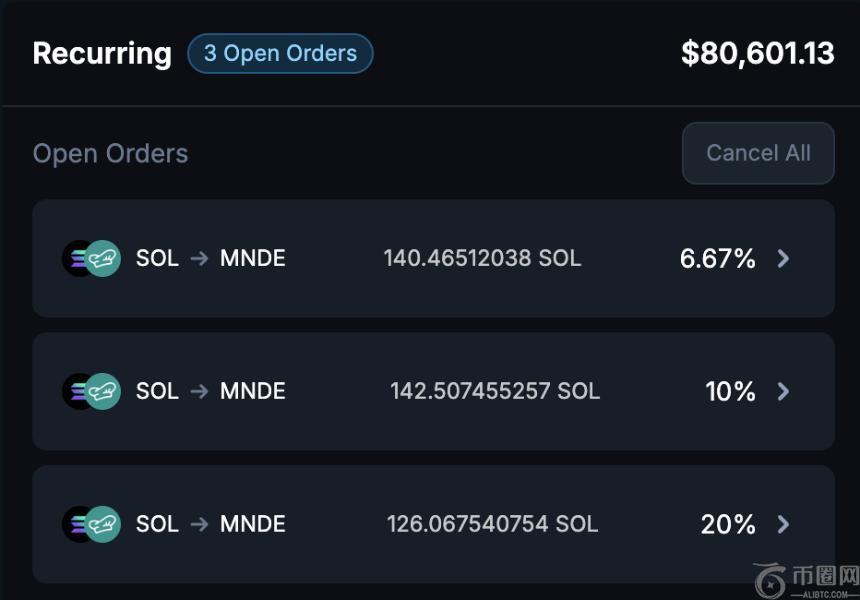Expand the 20% order with its chevron
Viewport: 860px width, 600px height.
click(783, 524)
